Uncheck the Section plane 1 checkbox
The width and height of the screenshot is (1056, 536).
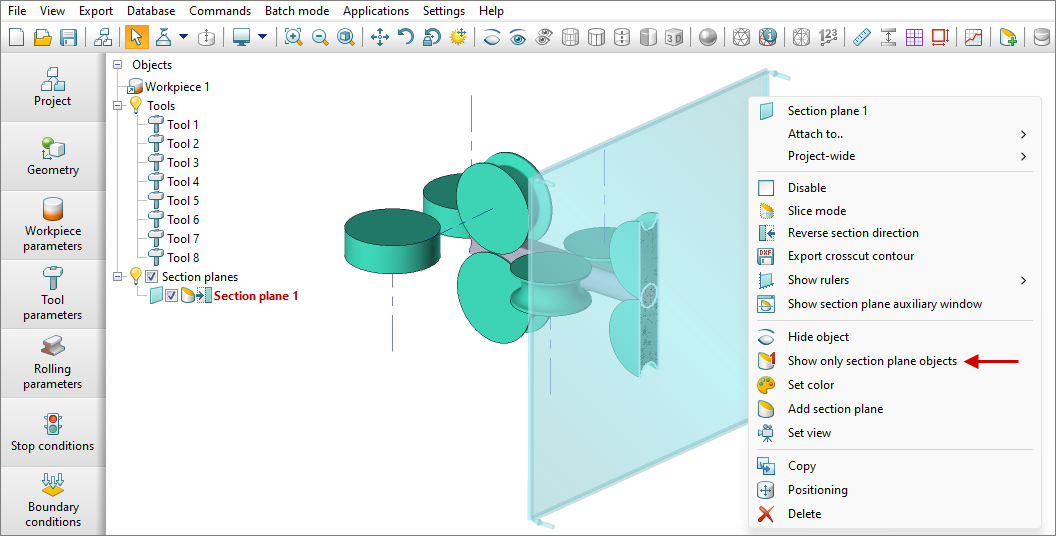tap(171, 296)
